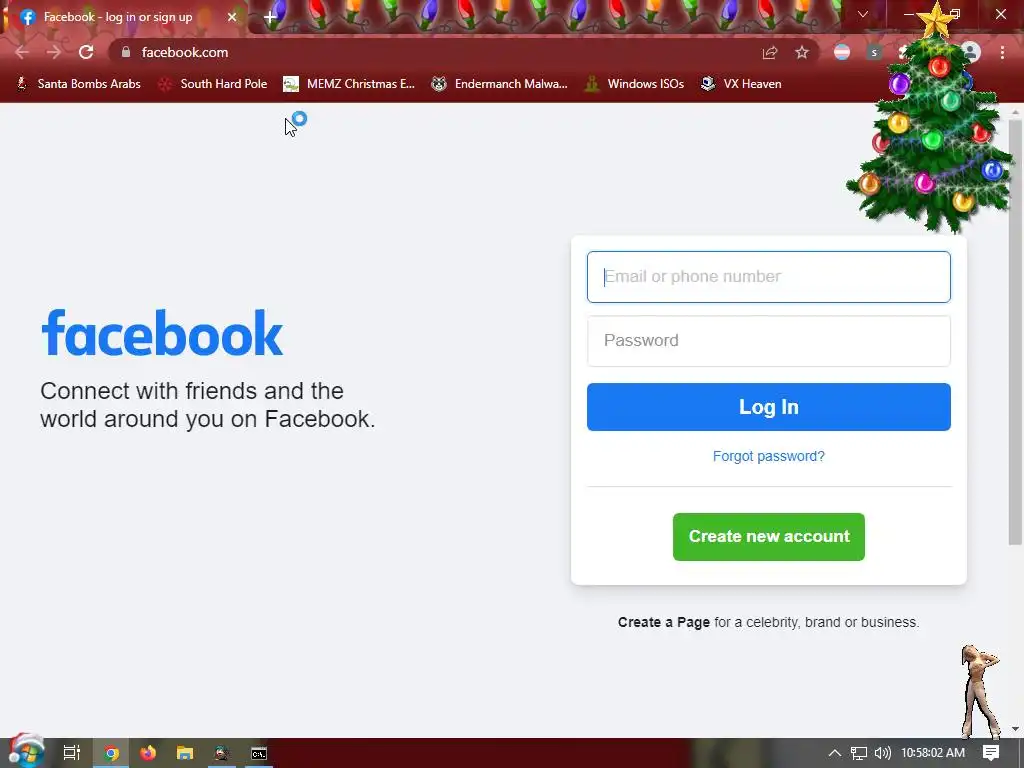1024x768 pixels.
Task: Reload the Facebook page
Action: click(86, 52)
